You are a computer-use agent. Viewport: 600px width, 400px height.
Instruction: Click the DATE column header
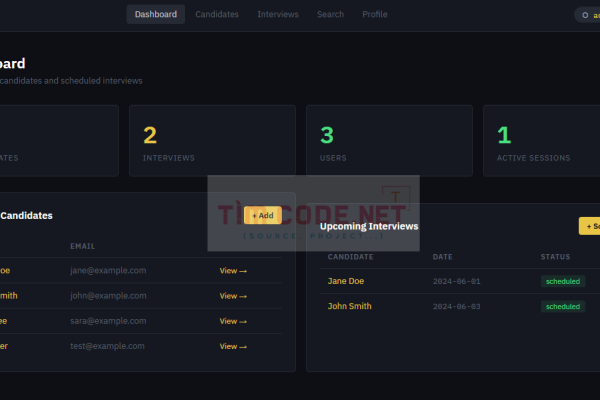point(442,257)
